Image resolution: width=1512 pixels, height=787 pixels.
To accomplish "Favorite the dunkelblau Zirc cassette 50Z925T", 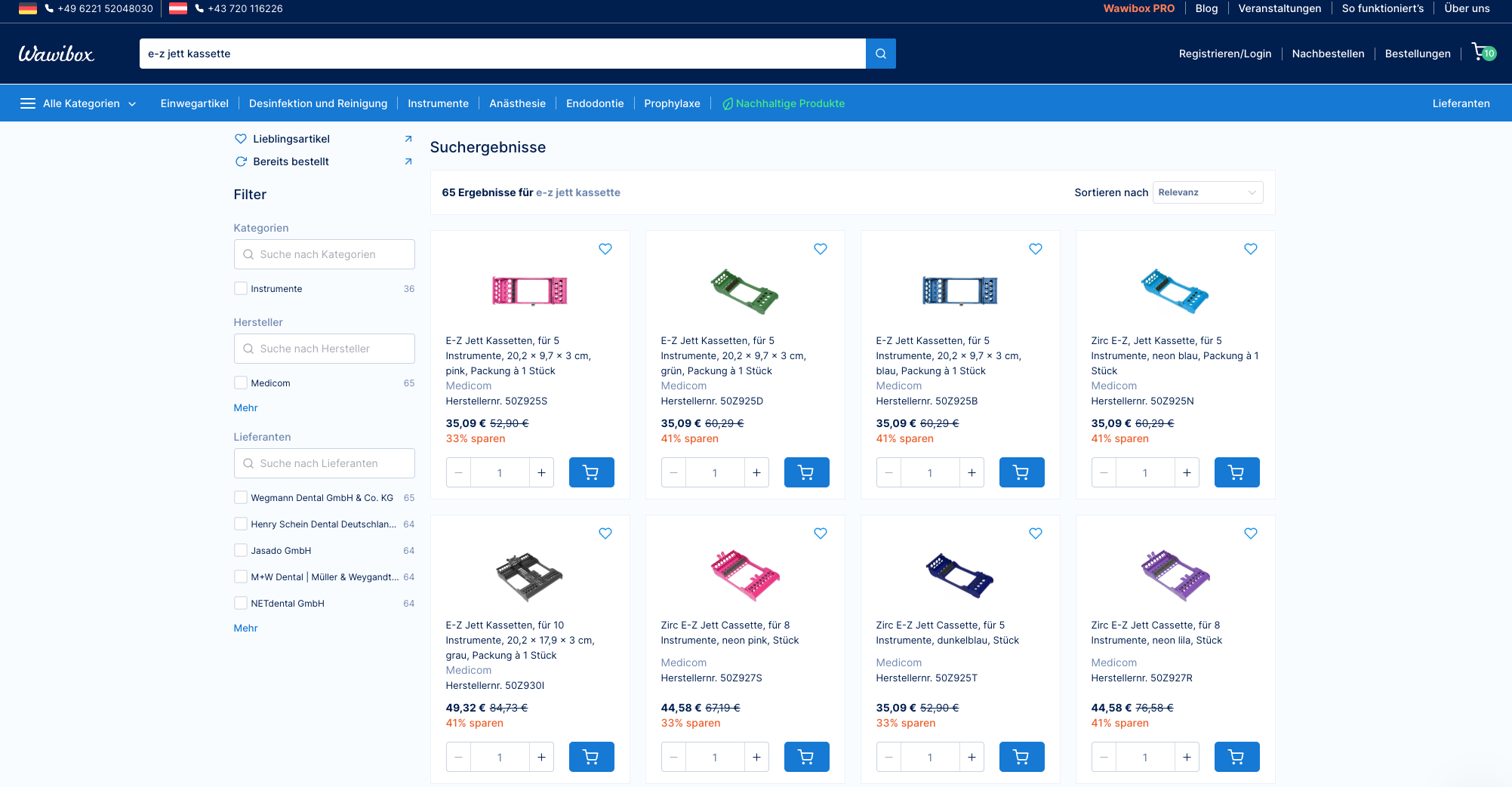I will point(1036,533).
